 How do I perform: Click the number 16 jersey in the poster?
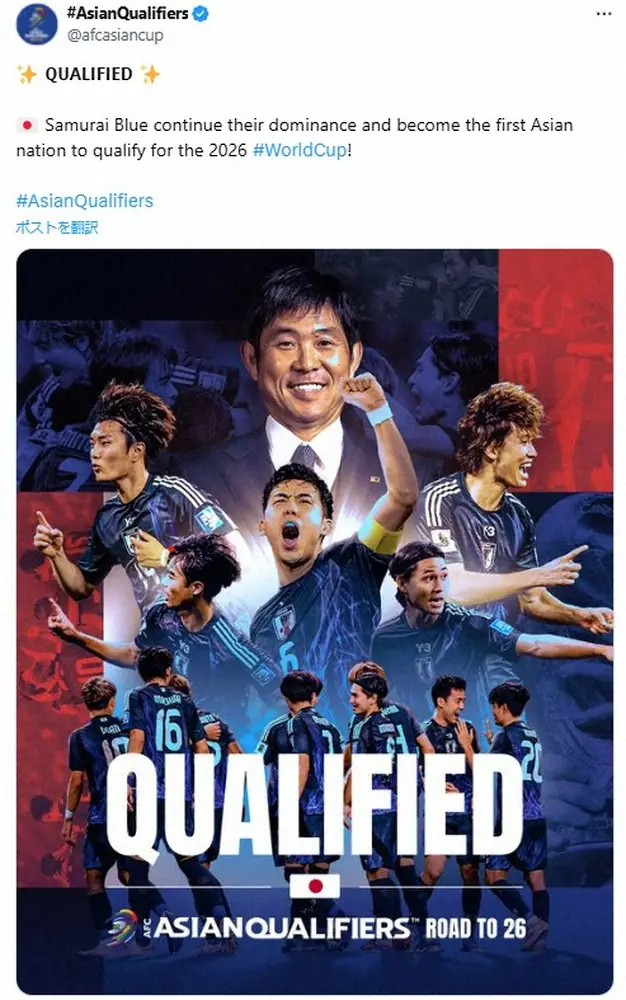(x=168, y=731)
